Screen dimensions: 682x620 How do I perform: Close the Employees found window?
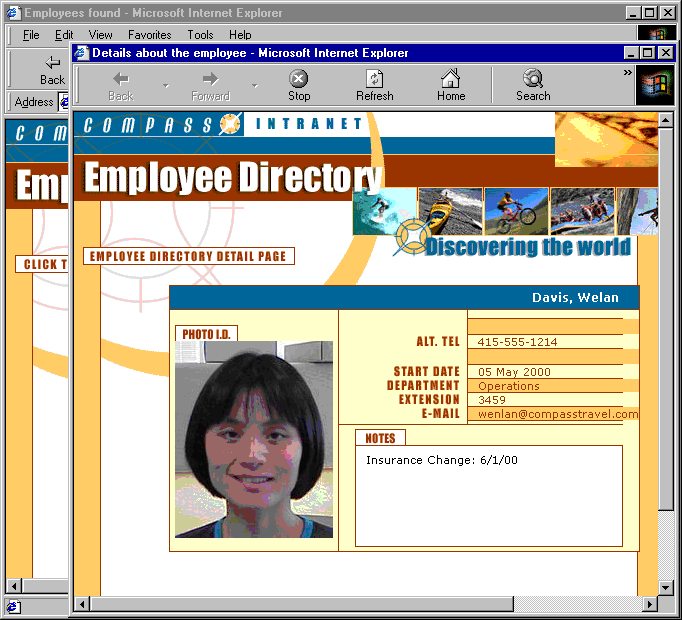[668, 13]
